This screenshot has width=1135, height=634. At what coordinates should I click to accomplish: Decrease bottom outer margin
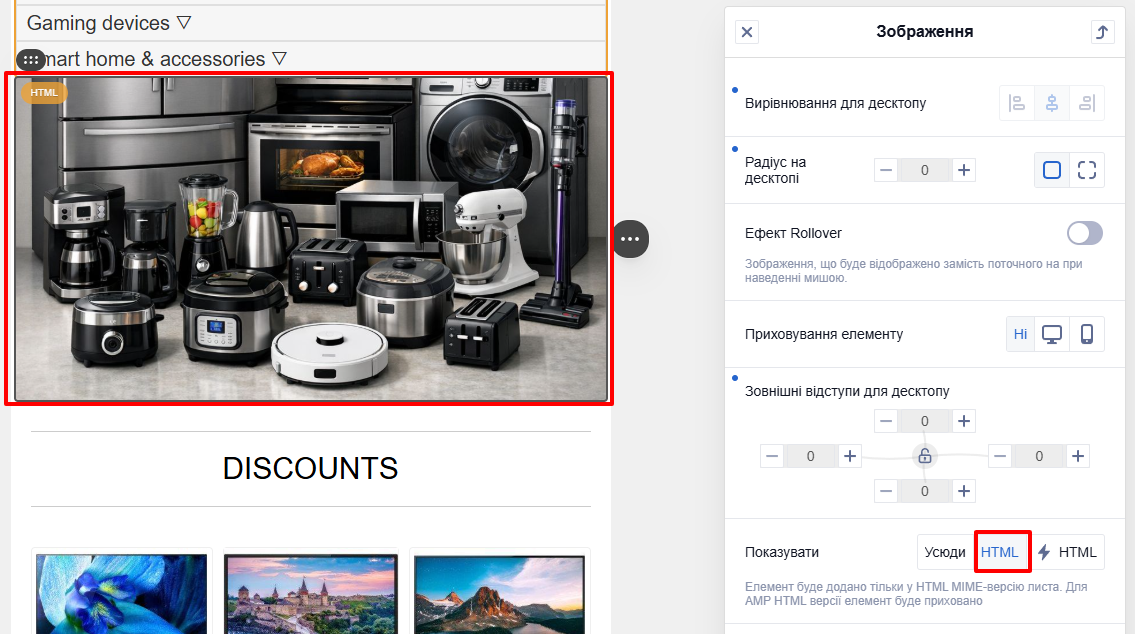coord(886,491)
